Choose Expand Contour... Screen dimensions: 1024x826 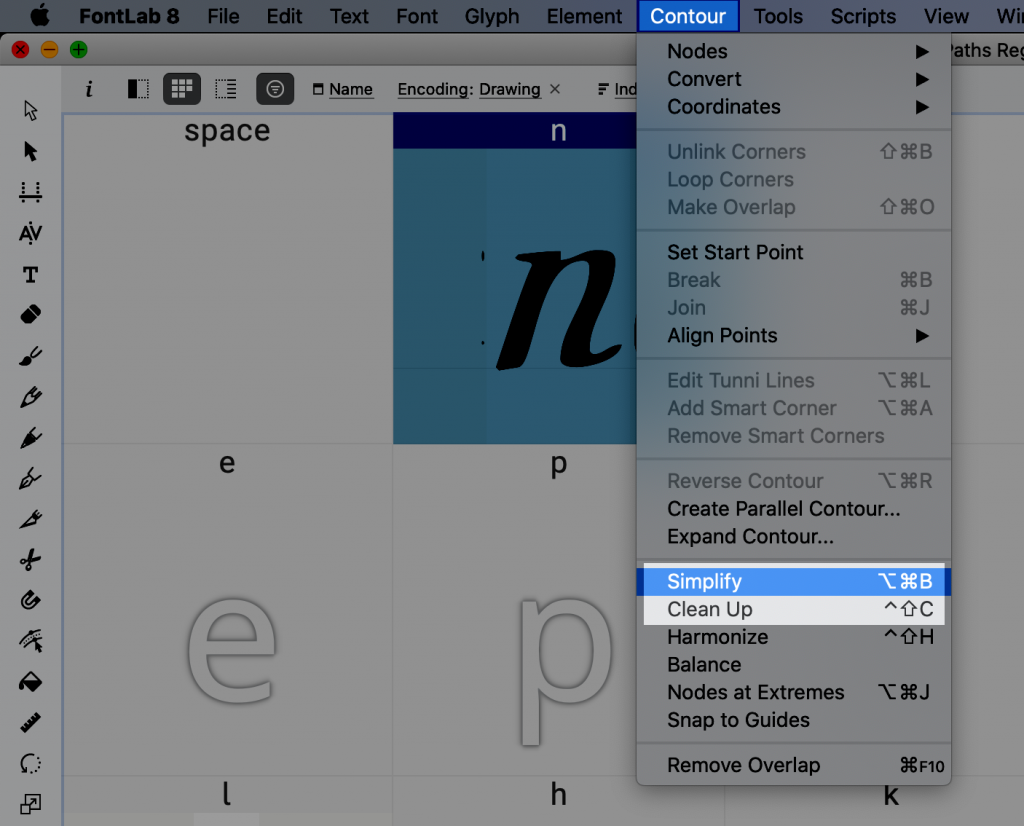[x=793, y=536]
